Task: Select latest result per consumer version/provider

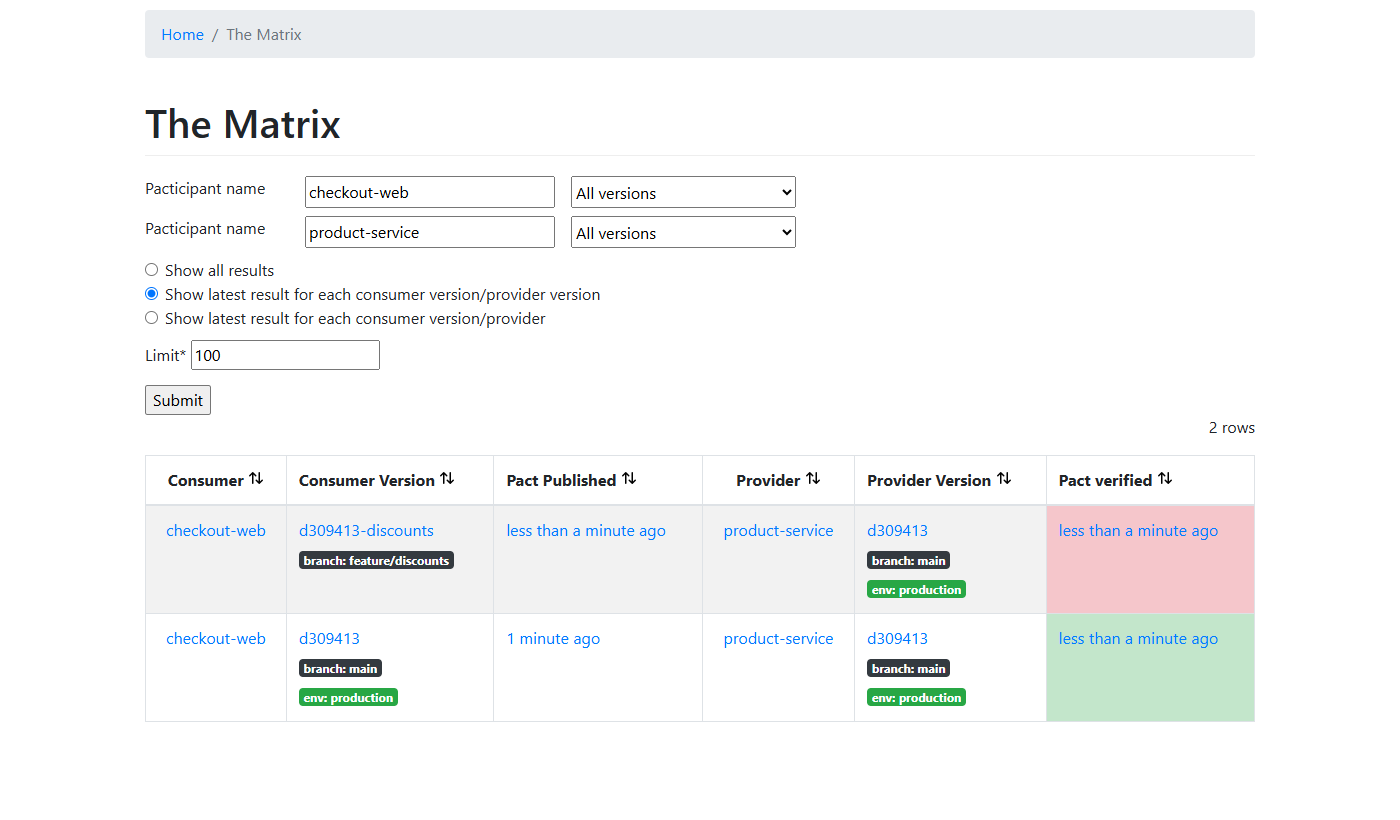Action: [x=152, y=318]
